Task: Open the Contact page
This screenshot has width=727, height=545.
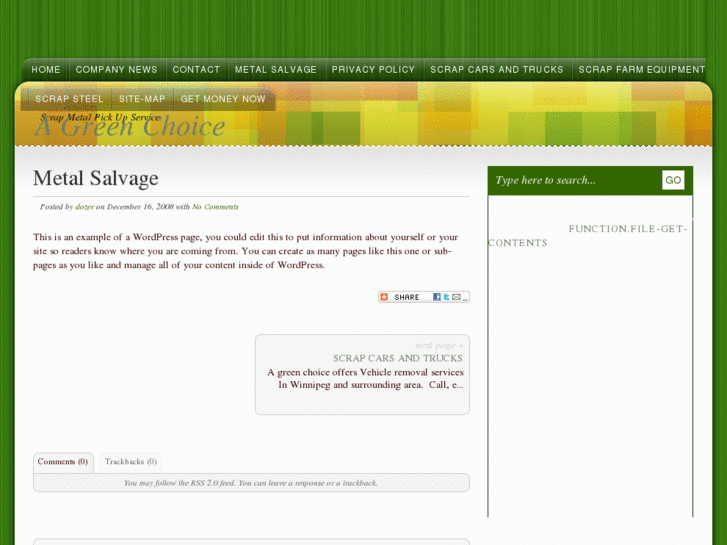Action: [x=197, y=70]
